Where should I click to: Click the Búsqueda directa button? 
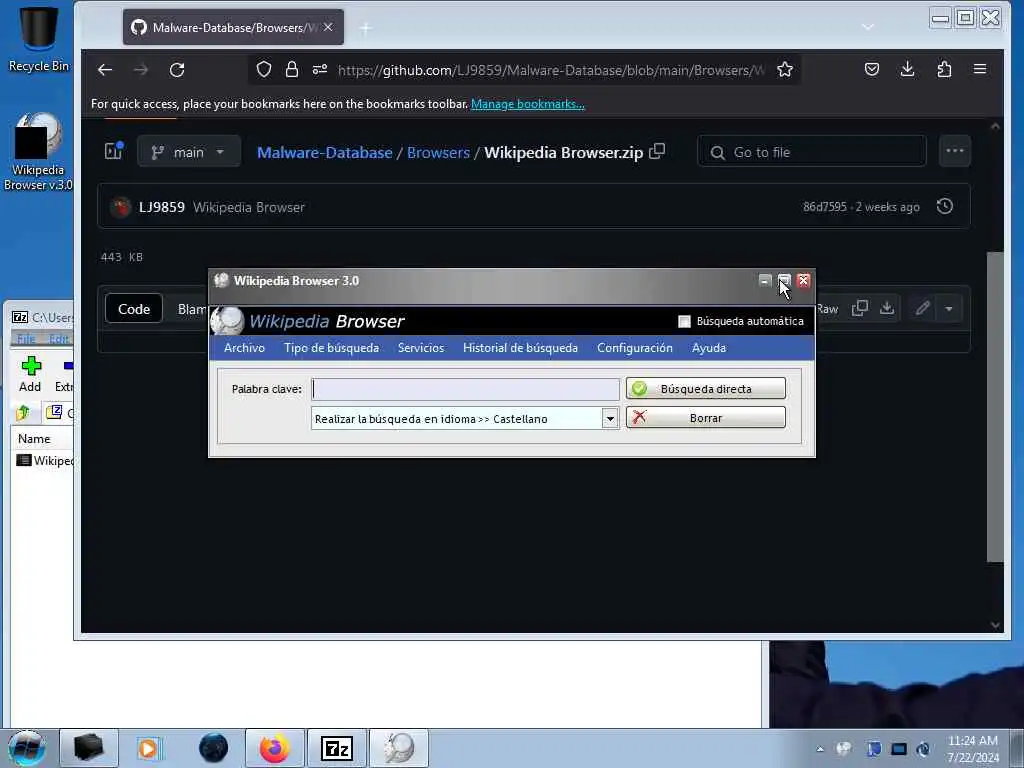[705, 389]
